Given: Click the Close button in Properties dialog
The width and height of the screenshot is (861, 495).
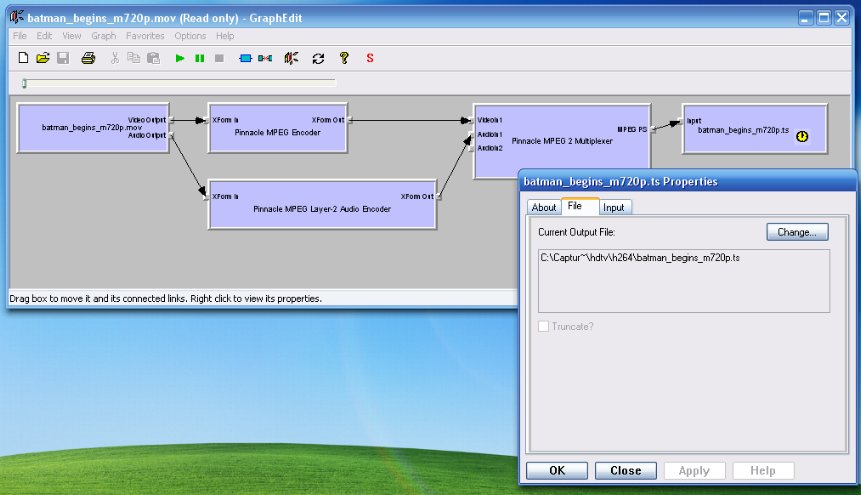Looking at the screenshot, I should point(625,471).
